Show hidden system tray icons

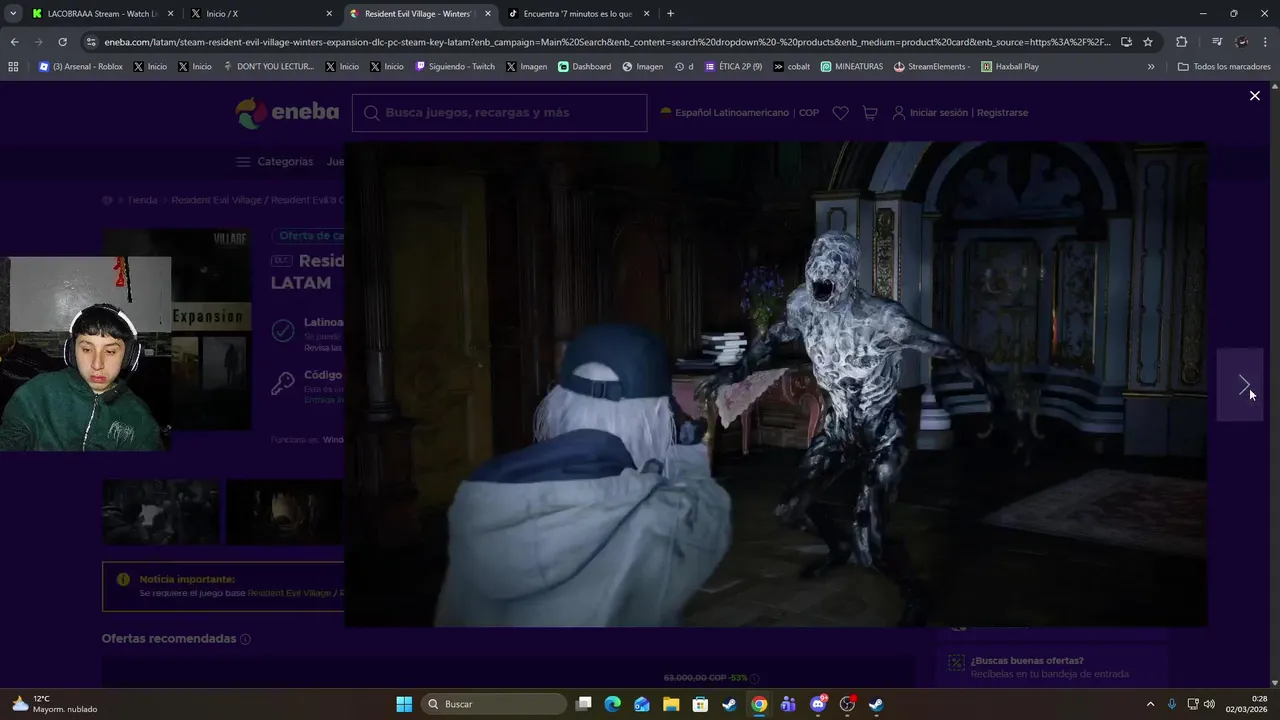[x=1150, y=704]
